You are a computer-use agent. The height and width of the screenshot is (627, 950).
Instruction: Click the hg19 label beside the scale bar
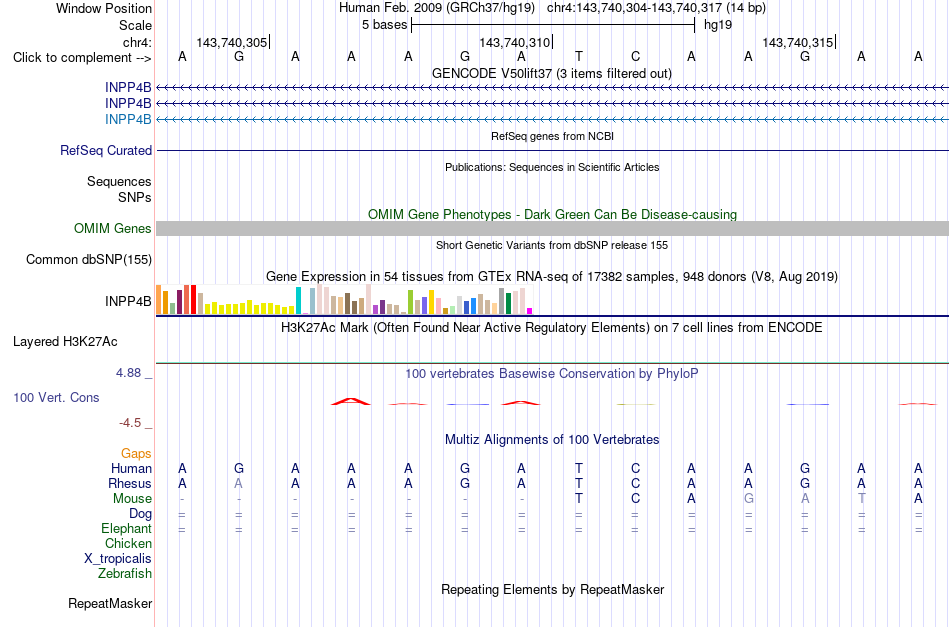click(718, 25)
